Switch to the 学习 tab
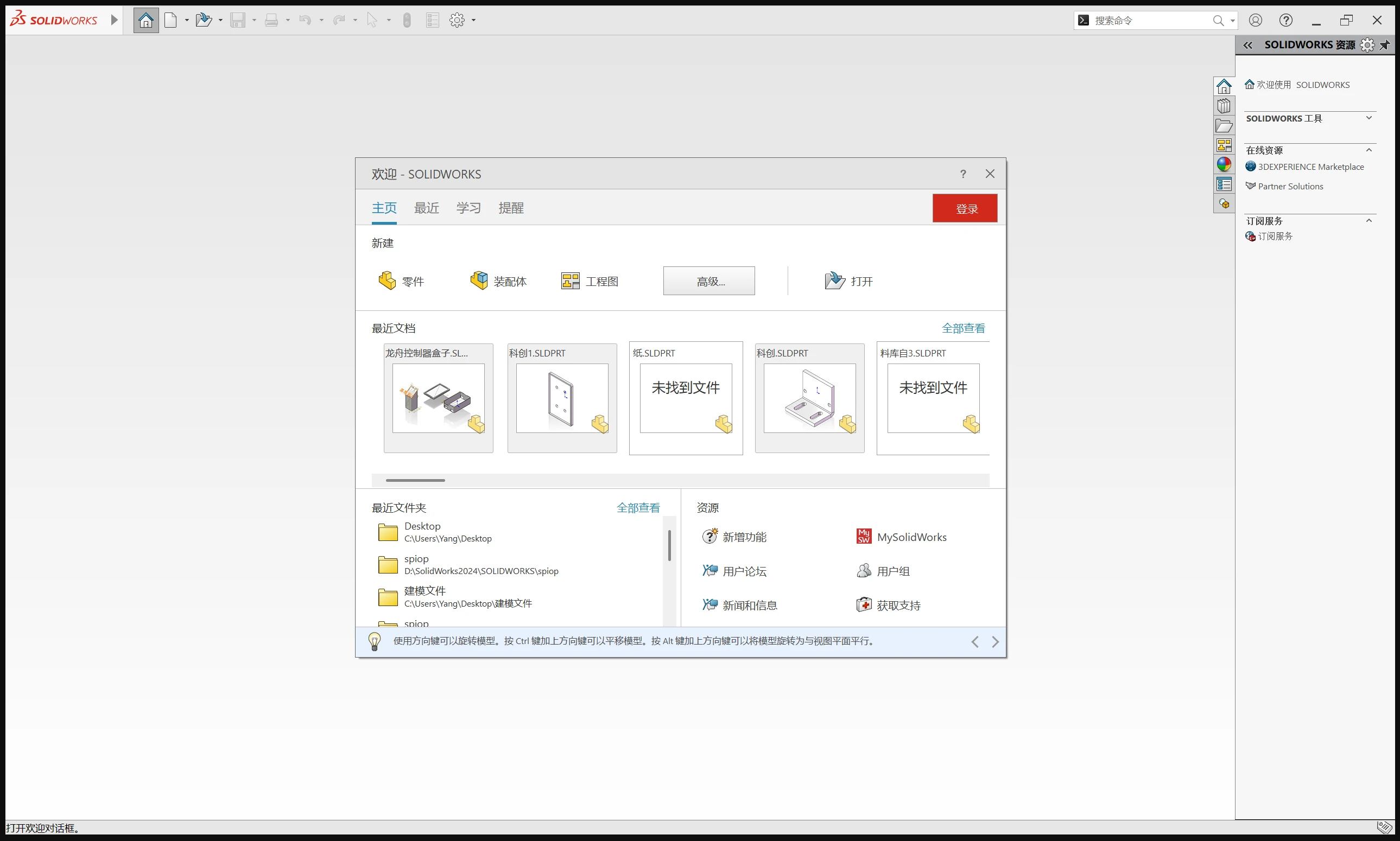The image size is (1400, 841). tap(468, 208)
